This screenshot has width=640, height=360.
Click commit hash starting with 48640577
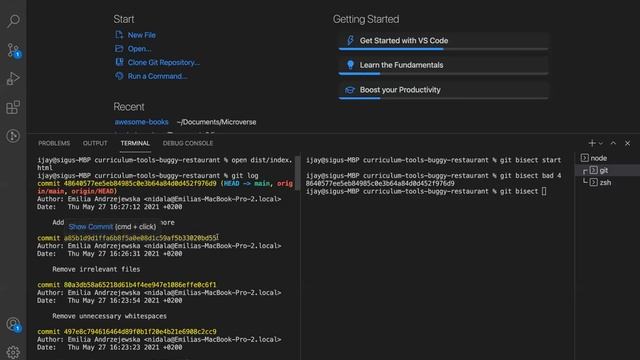140,183
